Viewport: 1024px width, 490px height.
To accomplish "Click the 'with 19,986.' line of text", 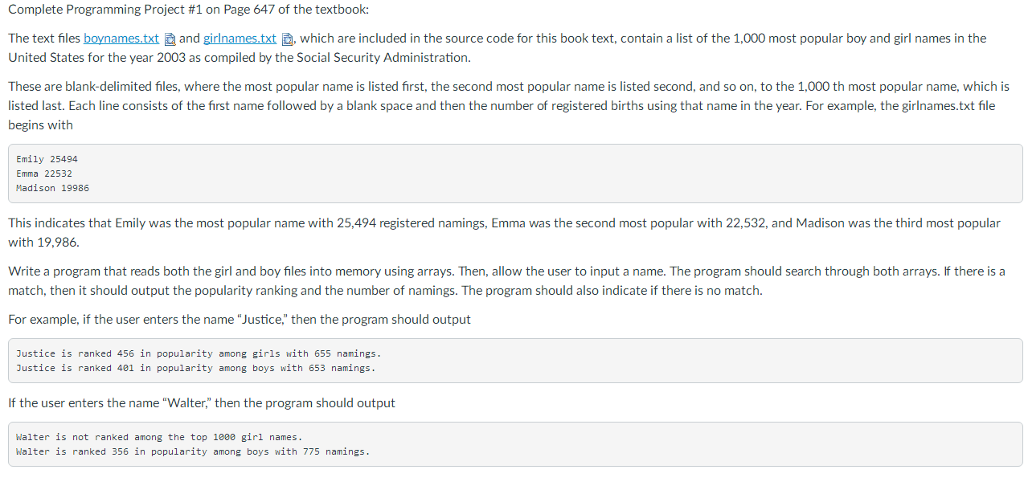I will (44, 242).
